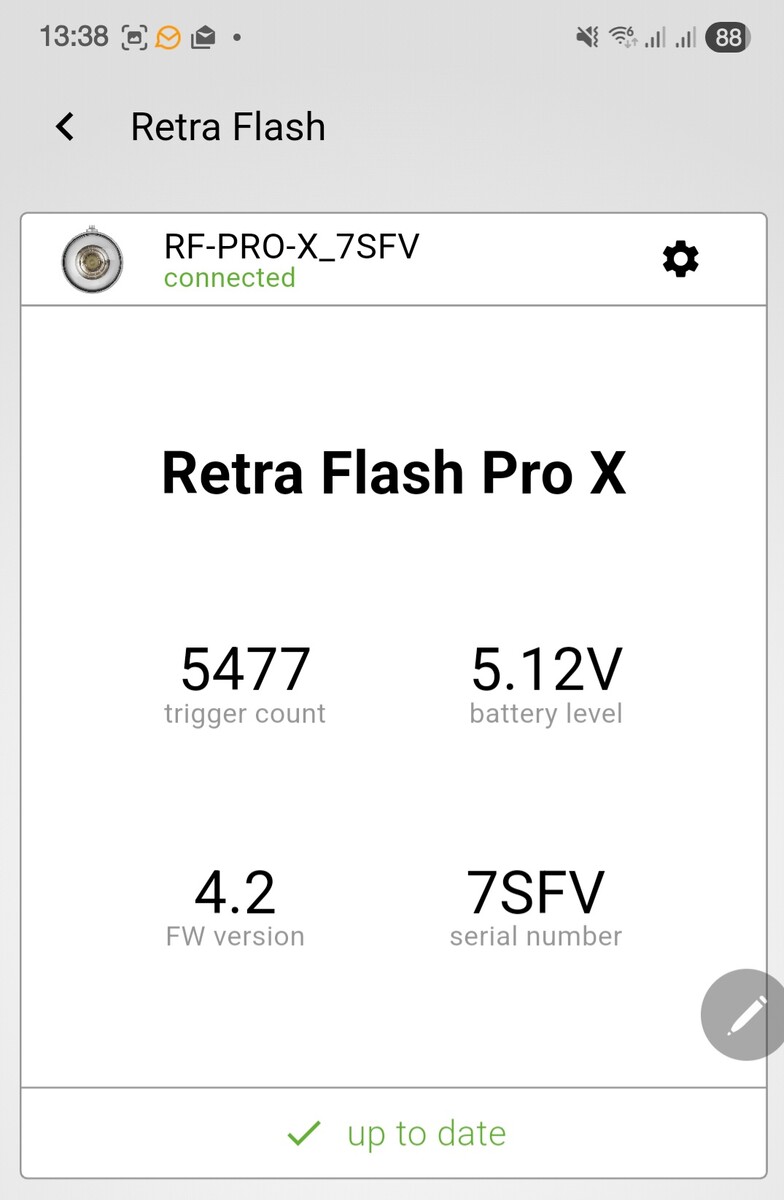Tap the battery indicator in status bar
Screen dimensions: 784x1200
click(x=728, y=38)
